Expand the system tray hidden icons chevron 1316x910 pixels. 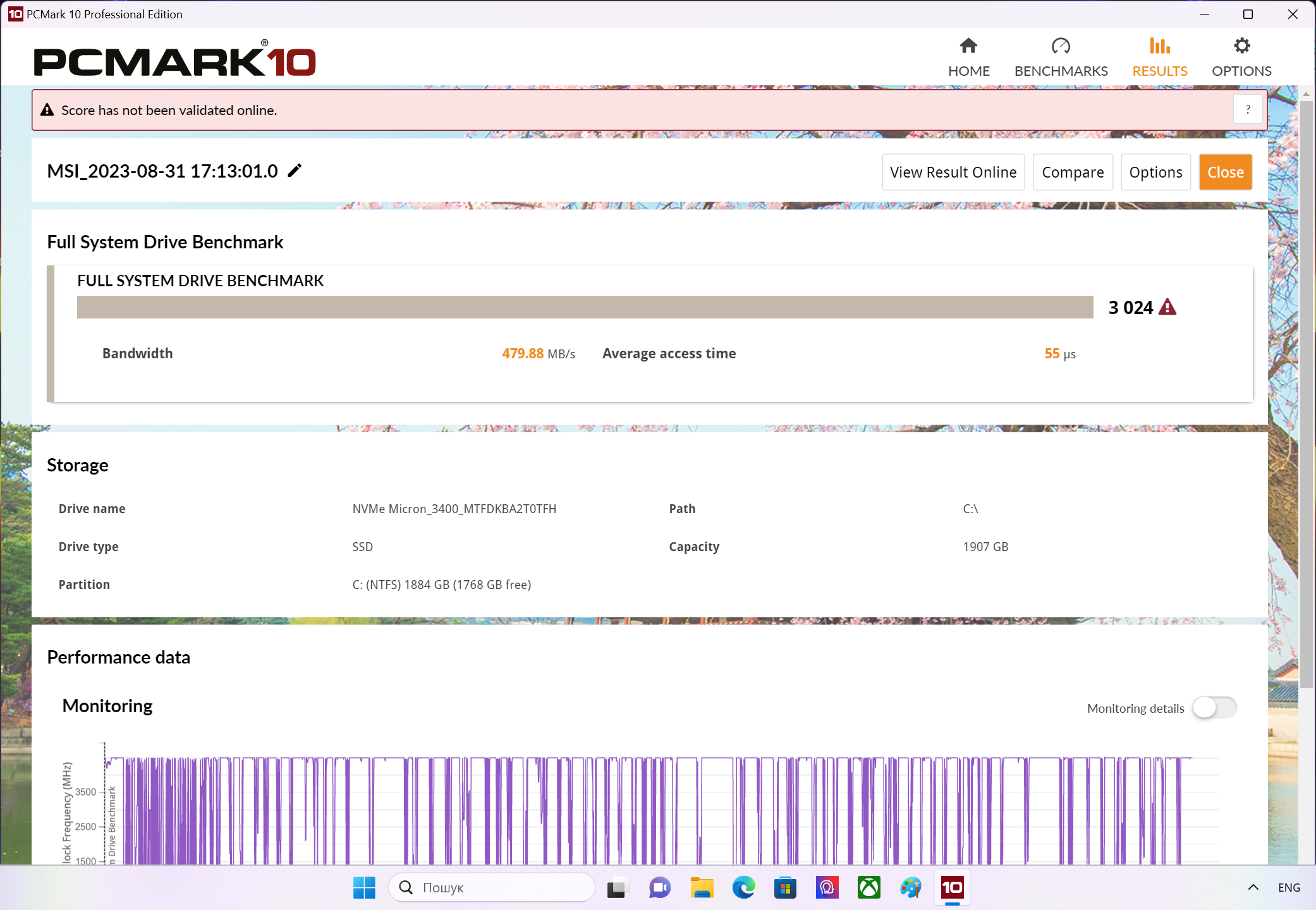coord(1253,888)
